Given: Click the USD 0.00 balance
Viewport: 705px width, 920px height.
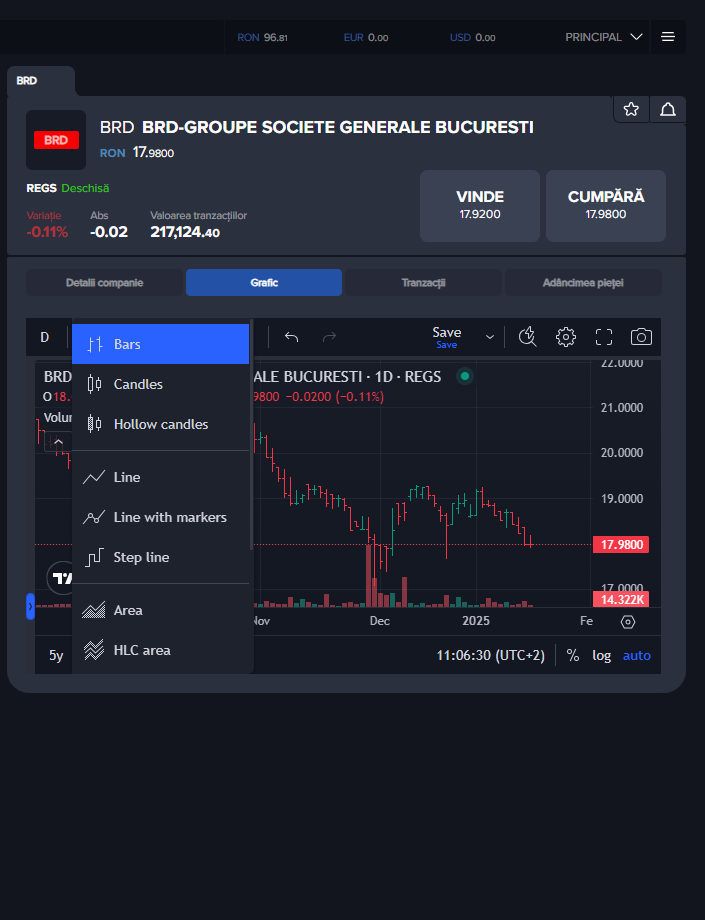Looking at the screenshot, I should [x=473, y=38].
